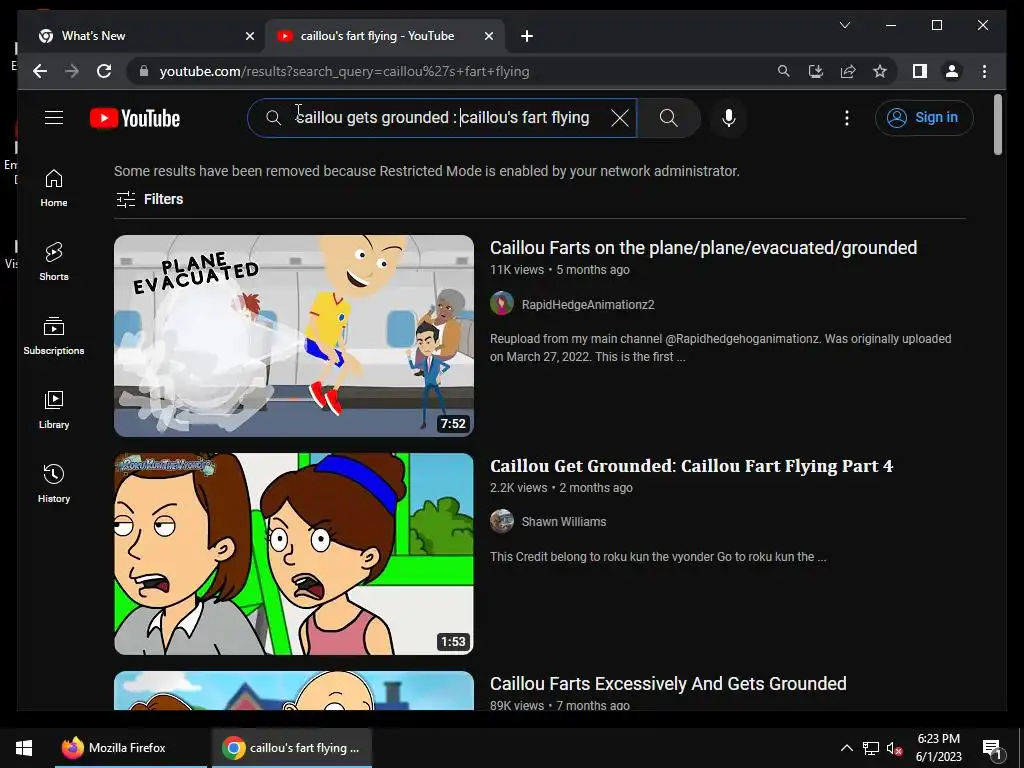Click the '2.2K views • 2 months ago' text
The width and height of the screenshot is (1024, 768).
(561, 488)
